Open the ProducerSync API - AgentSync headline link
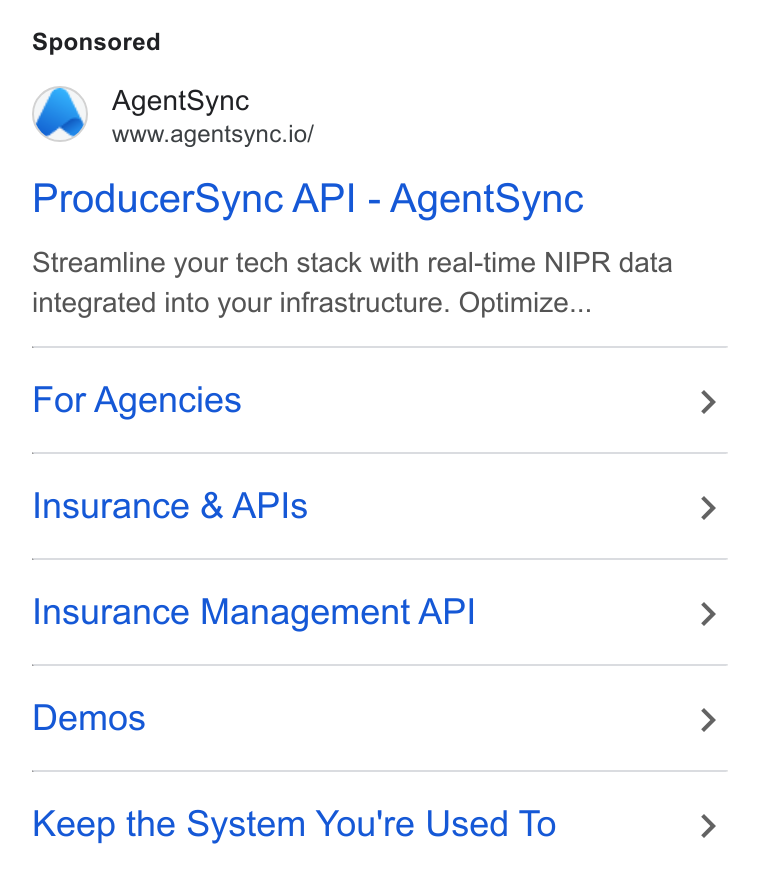Viewport: 760px width, 876px height. (308, 199)
